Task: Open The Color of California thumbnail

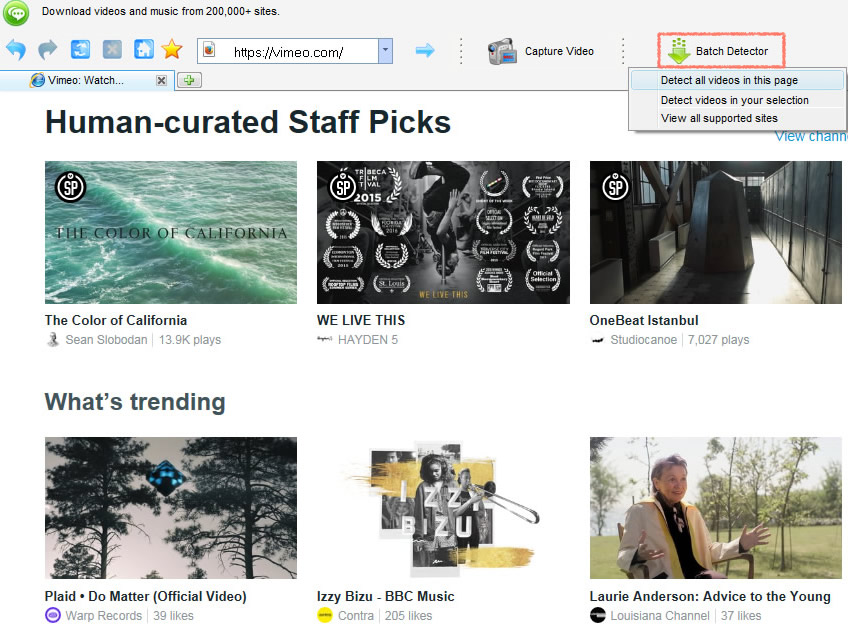Action: (171, 232)
